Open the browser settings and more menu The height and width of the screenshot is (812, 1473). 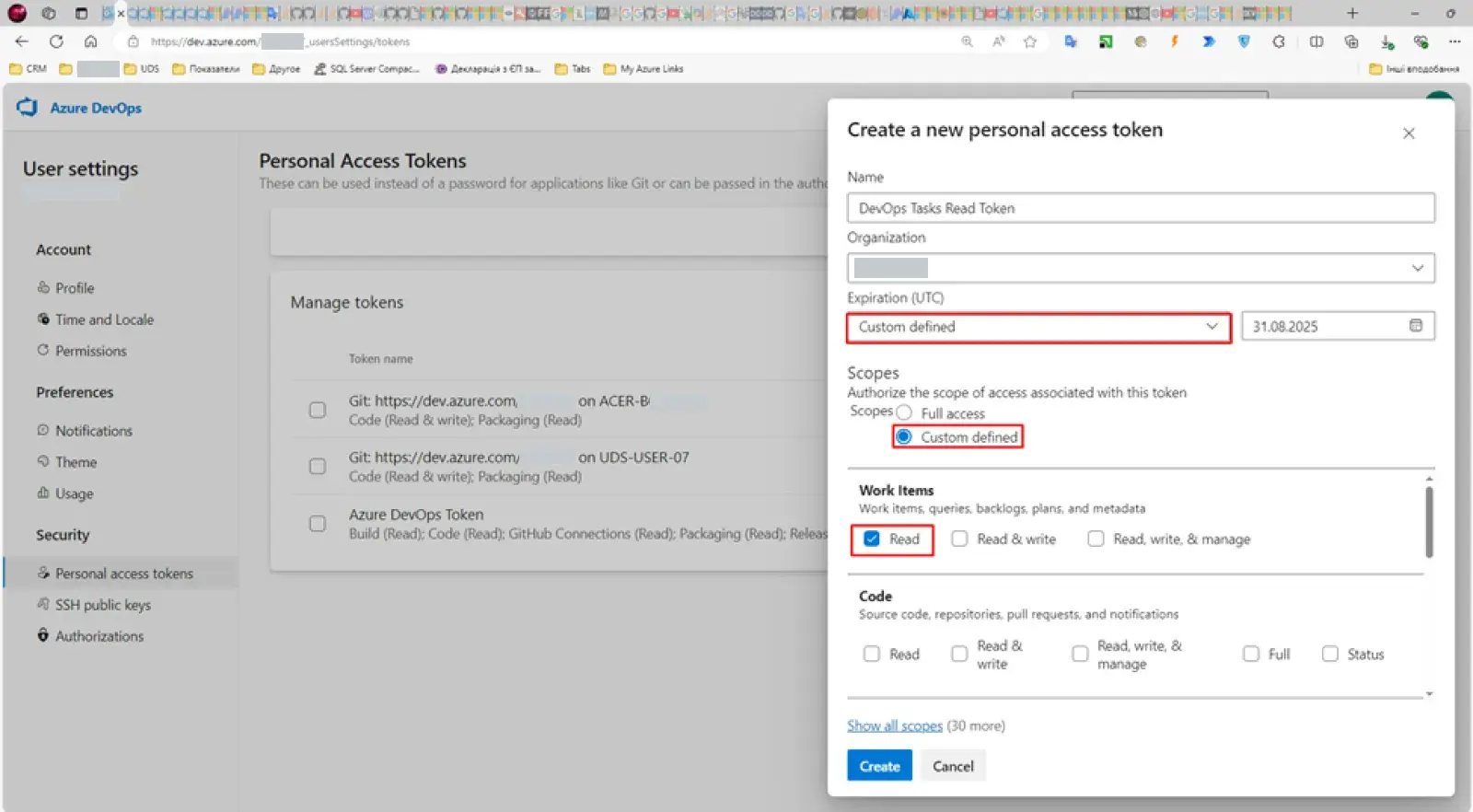coord(1455,41)
